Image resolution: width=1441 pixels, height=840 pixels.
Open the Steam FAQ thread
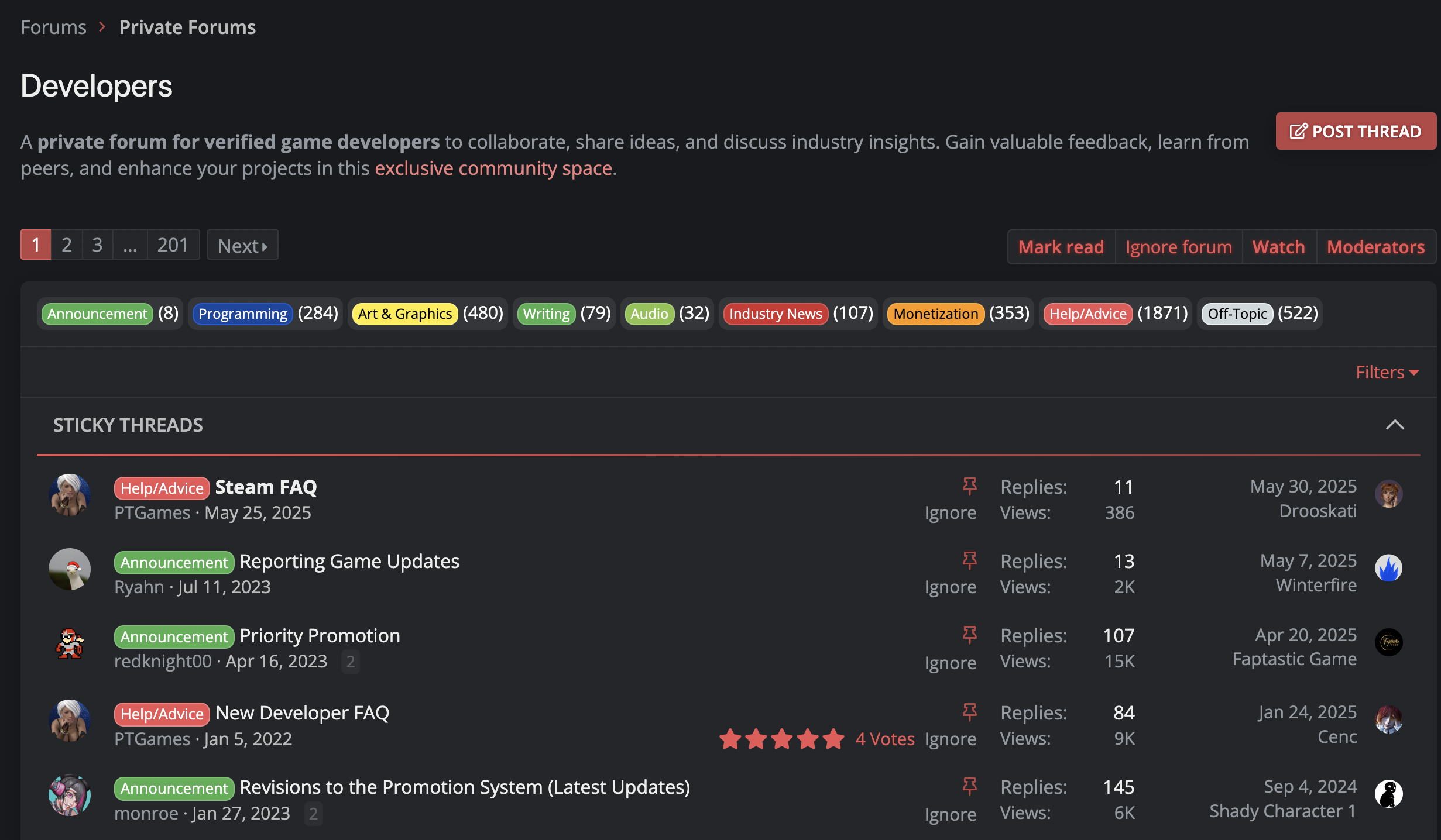click(x=266, y=487)
